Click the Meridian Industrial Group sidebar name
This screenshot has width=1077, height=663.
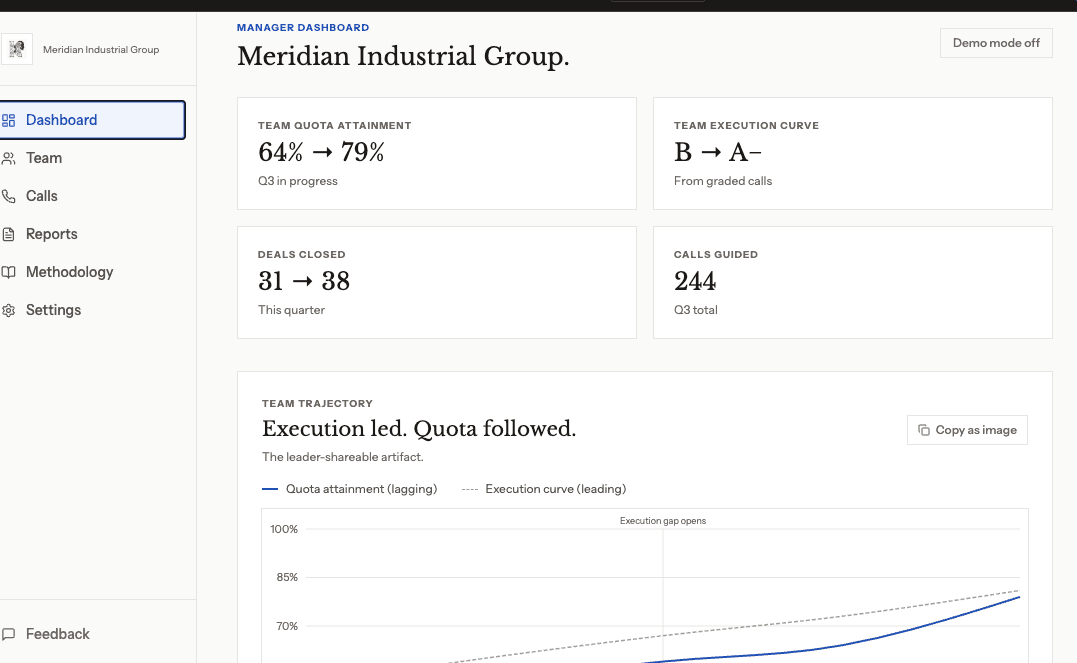point(101,49)
